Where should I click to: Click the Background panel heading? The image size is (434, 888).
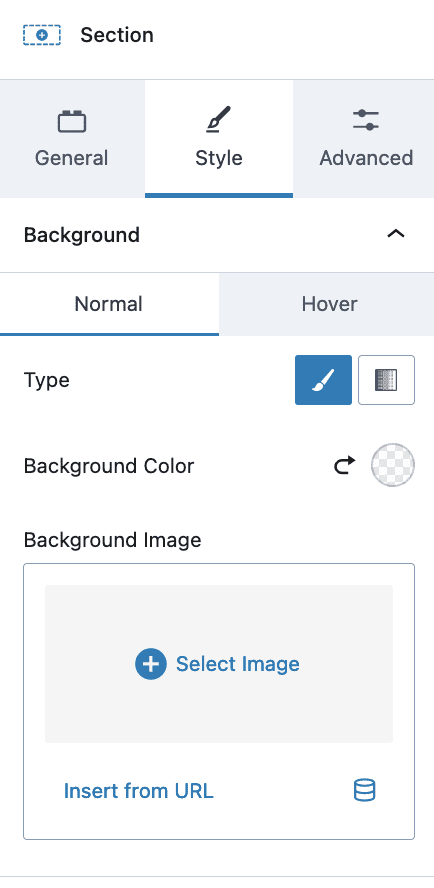[82, 234]
